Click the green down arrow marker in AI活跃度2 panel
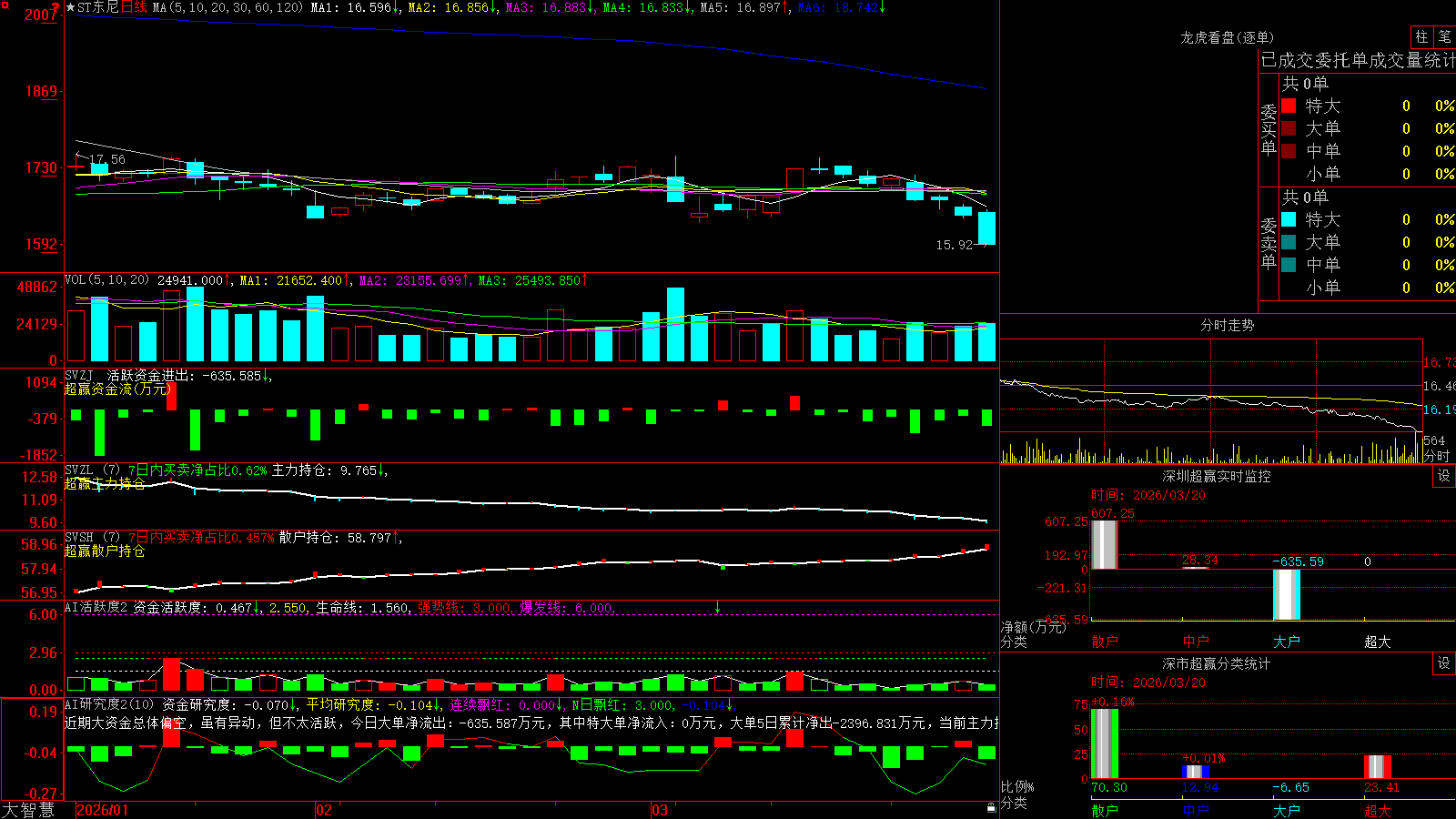The image size is (1456, 819). click(717, 607)
